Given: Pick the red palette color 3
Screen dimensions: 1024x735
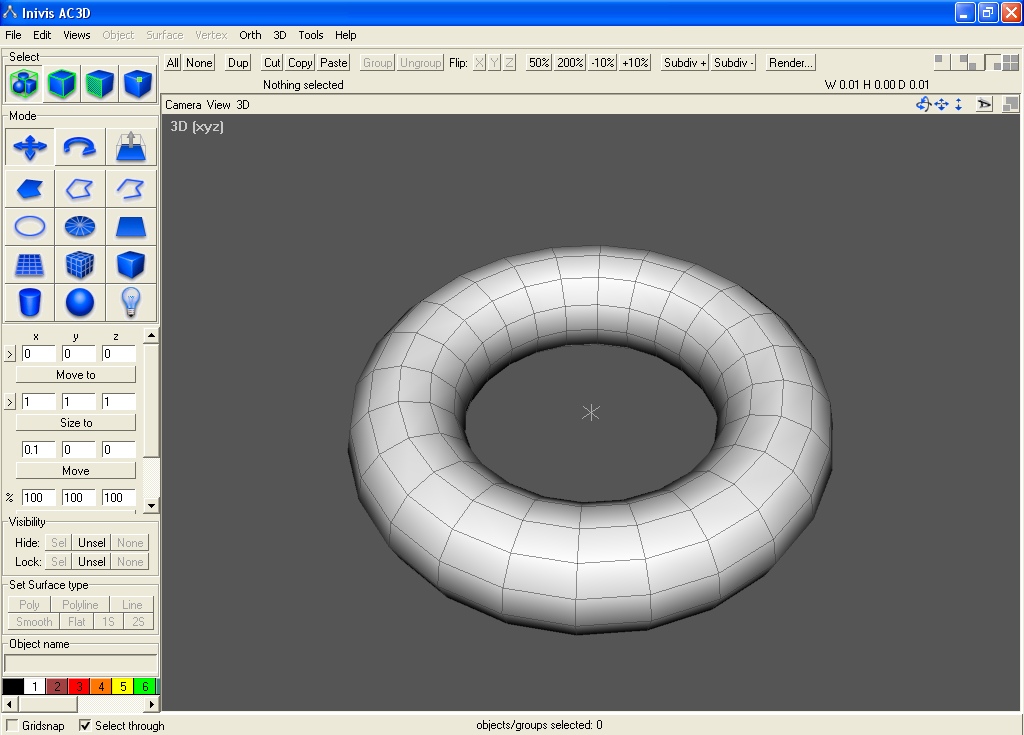Looking at the screenshot, I should coord(79,686).
